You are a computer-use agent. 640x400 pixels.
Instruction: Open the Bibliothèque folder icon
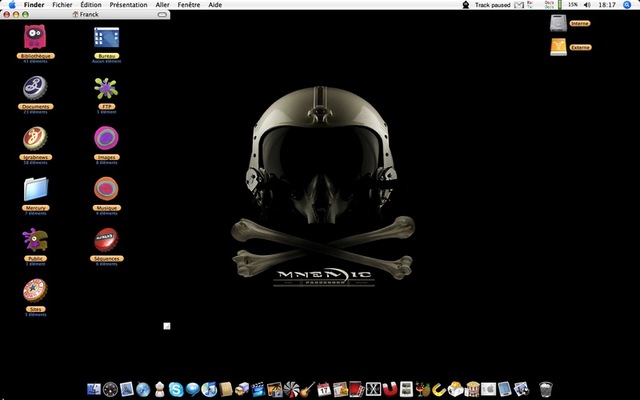35,37
